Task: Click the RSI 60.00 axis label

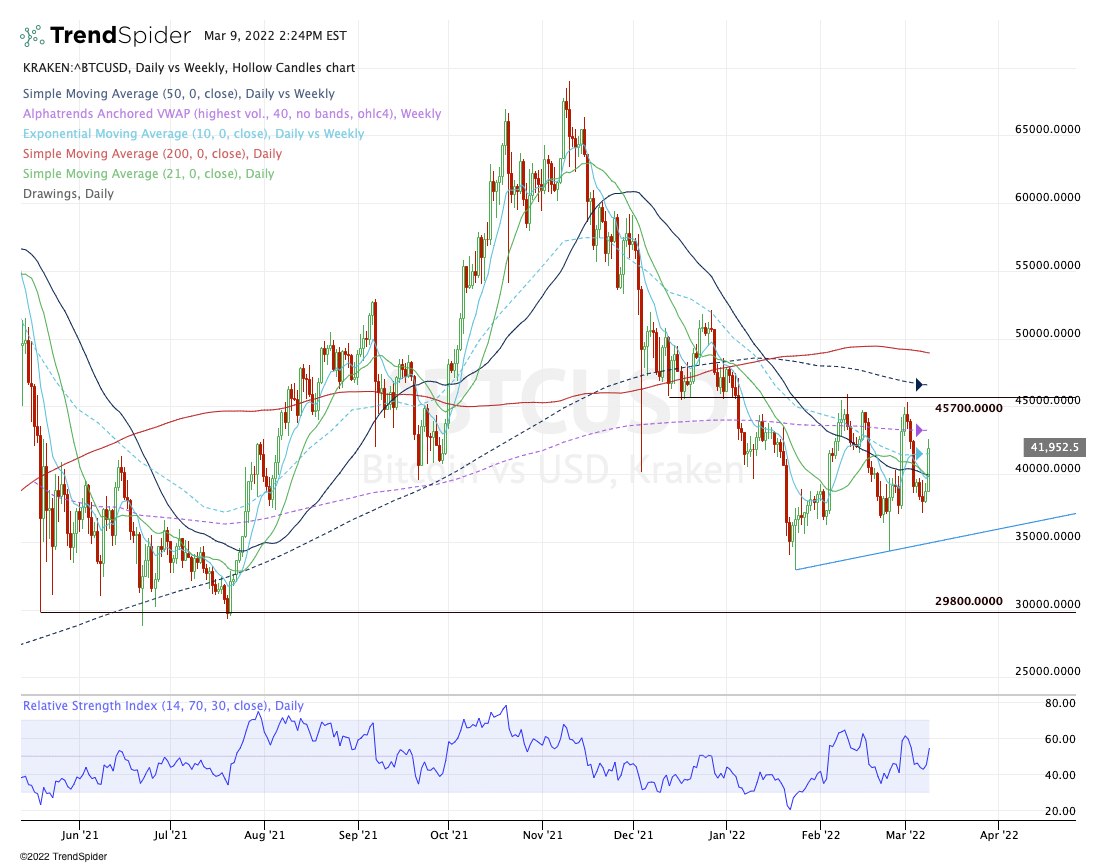Action: click(1060, 740)
